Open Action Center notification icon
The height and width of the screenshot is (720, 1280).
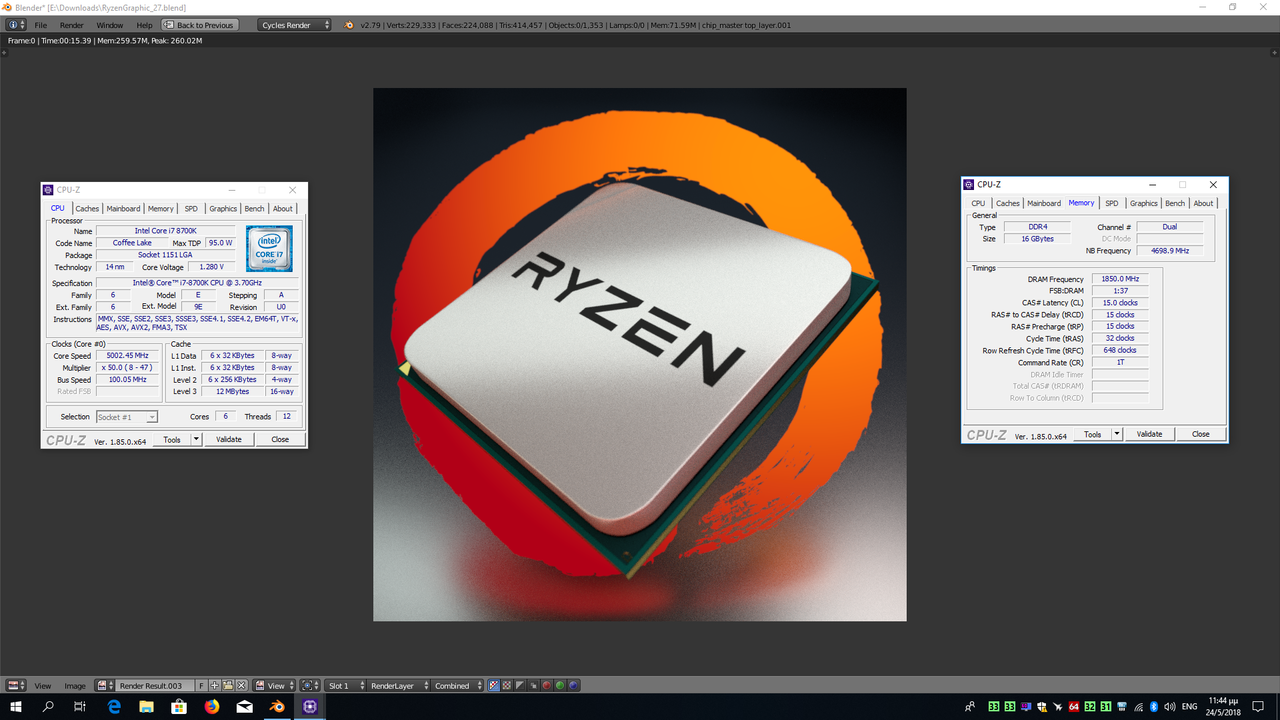1258,707
